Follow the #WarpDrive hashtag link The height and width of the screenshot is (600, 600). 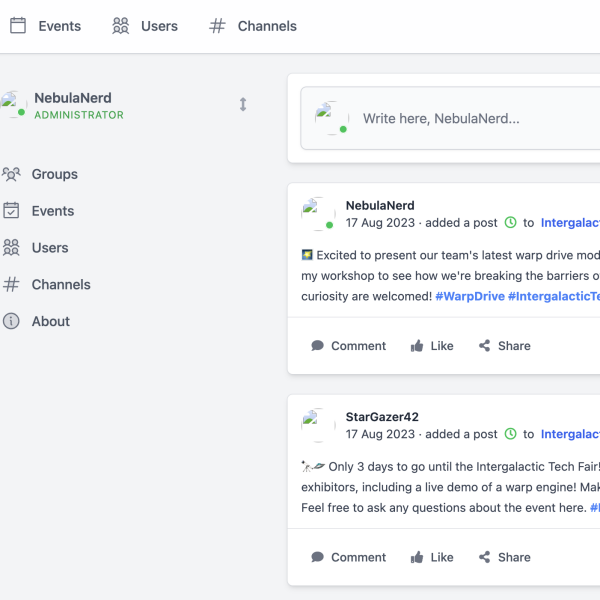coord(469,297)
